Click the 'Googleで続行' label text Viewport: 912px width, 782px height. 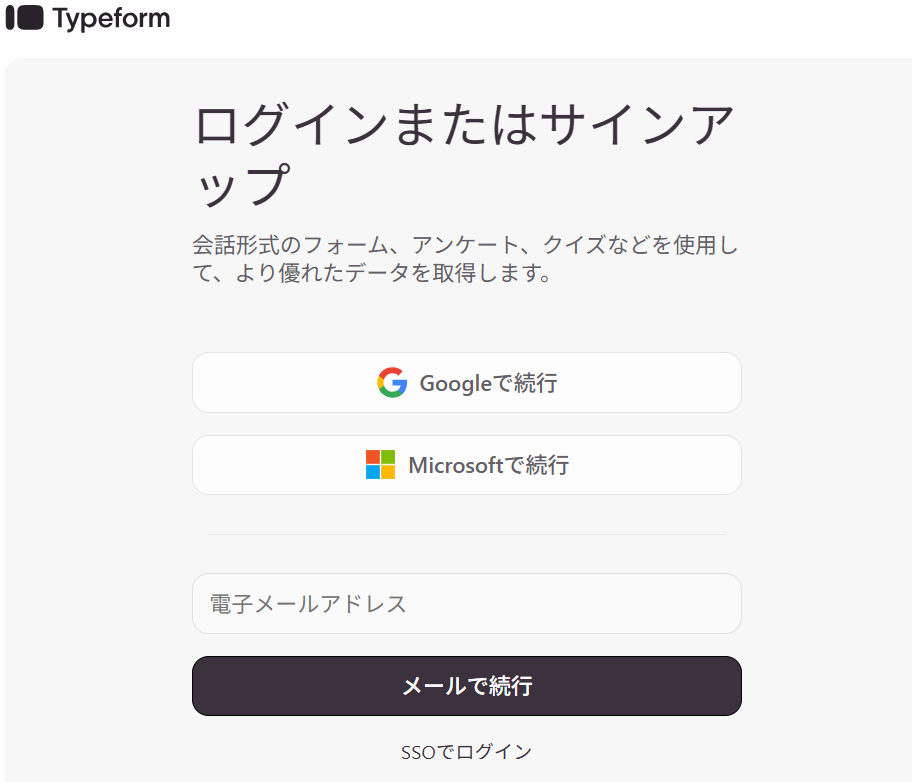[x=488, y=383]
